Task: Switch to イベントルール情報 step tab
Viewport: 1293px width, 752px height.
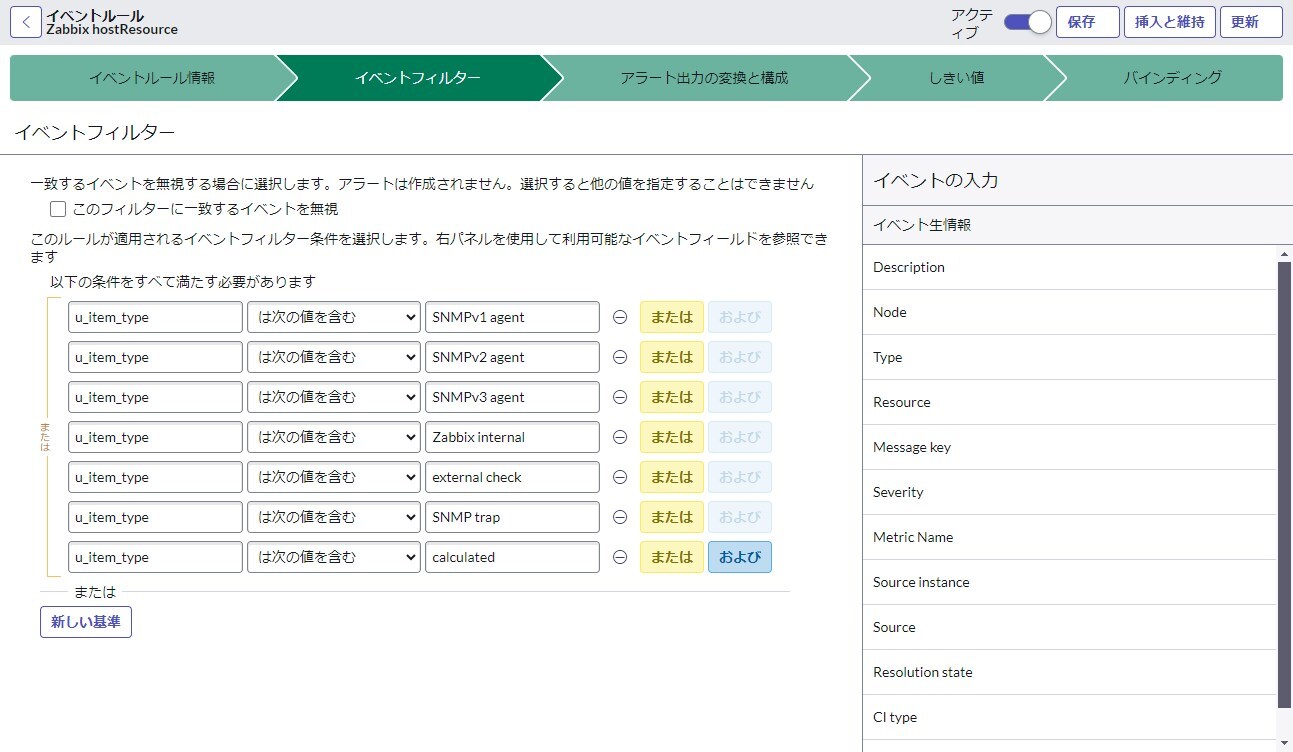Action: (x=151, y=78)
